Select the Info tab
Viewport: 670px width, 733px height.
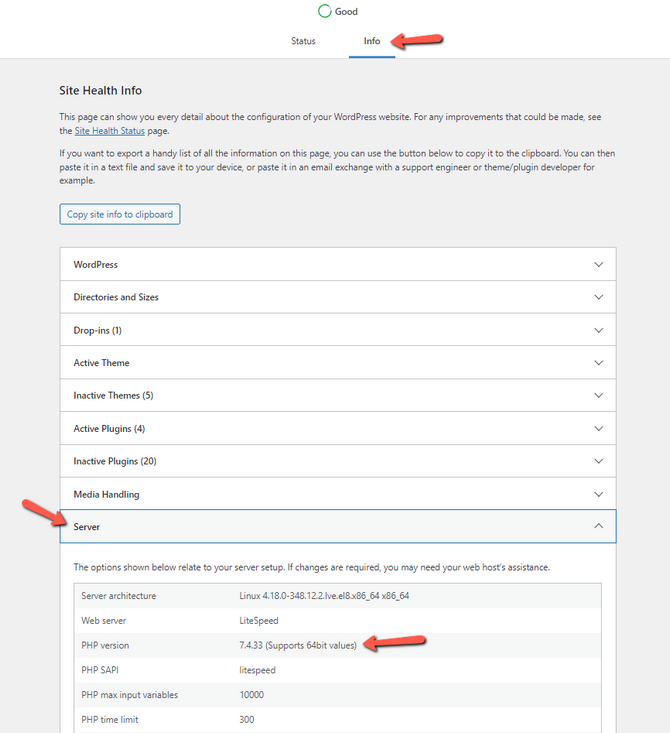pos(371,41)
